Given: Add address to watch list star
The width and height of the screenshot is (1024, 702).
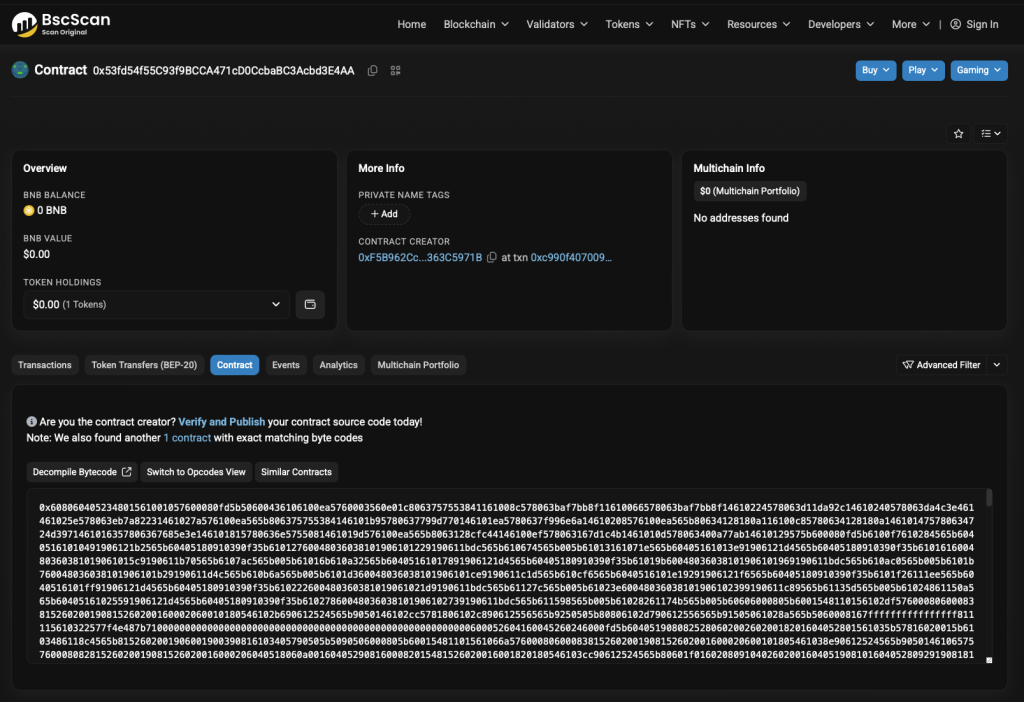Looking at the screenshot, I should pos(958,133).
